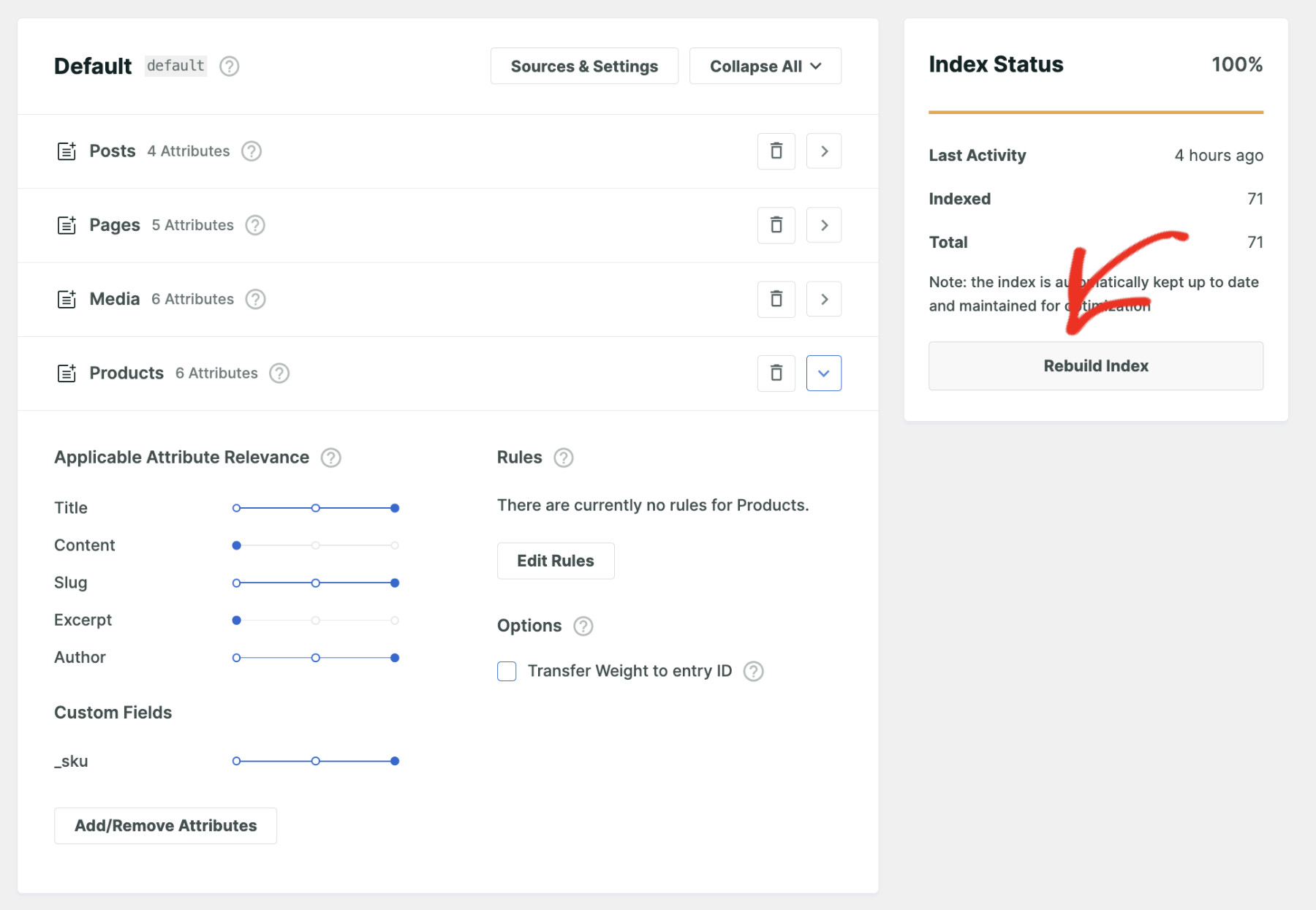The height and width of the screenshot is (910, 1316).
Task: Set Title relevance slider to middle point
Action: (x=316, y=508)
